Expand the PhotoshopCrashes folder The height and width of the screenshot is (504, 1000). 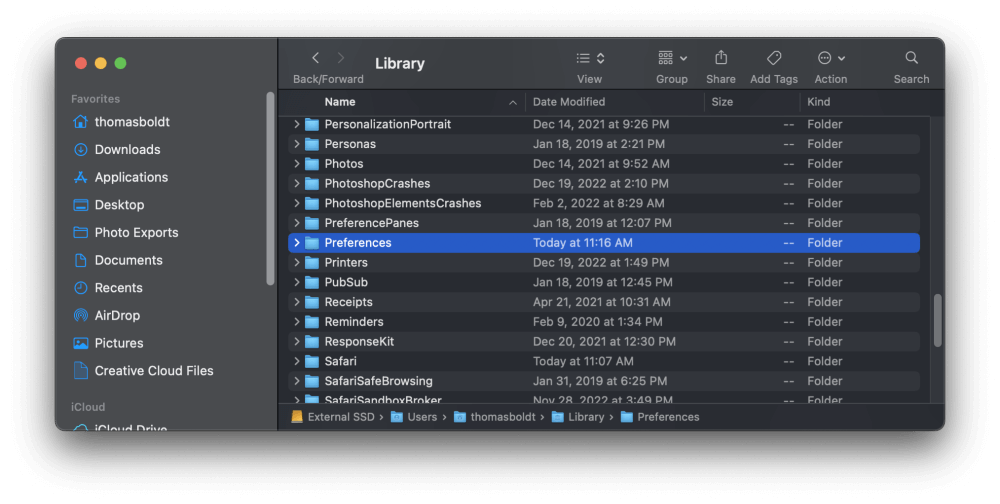click(297, 184)
